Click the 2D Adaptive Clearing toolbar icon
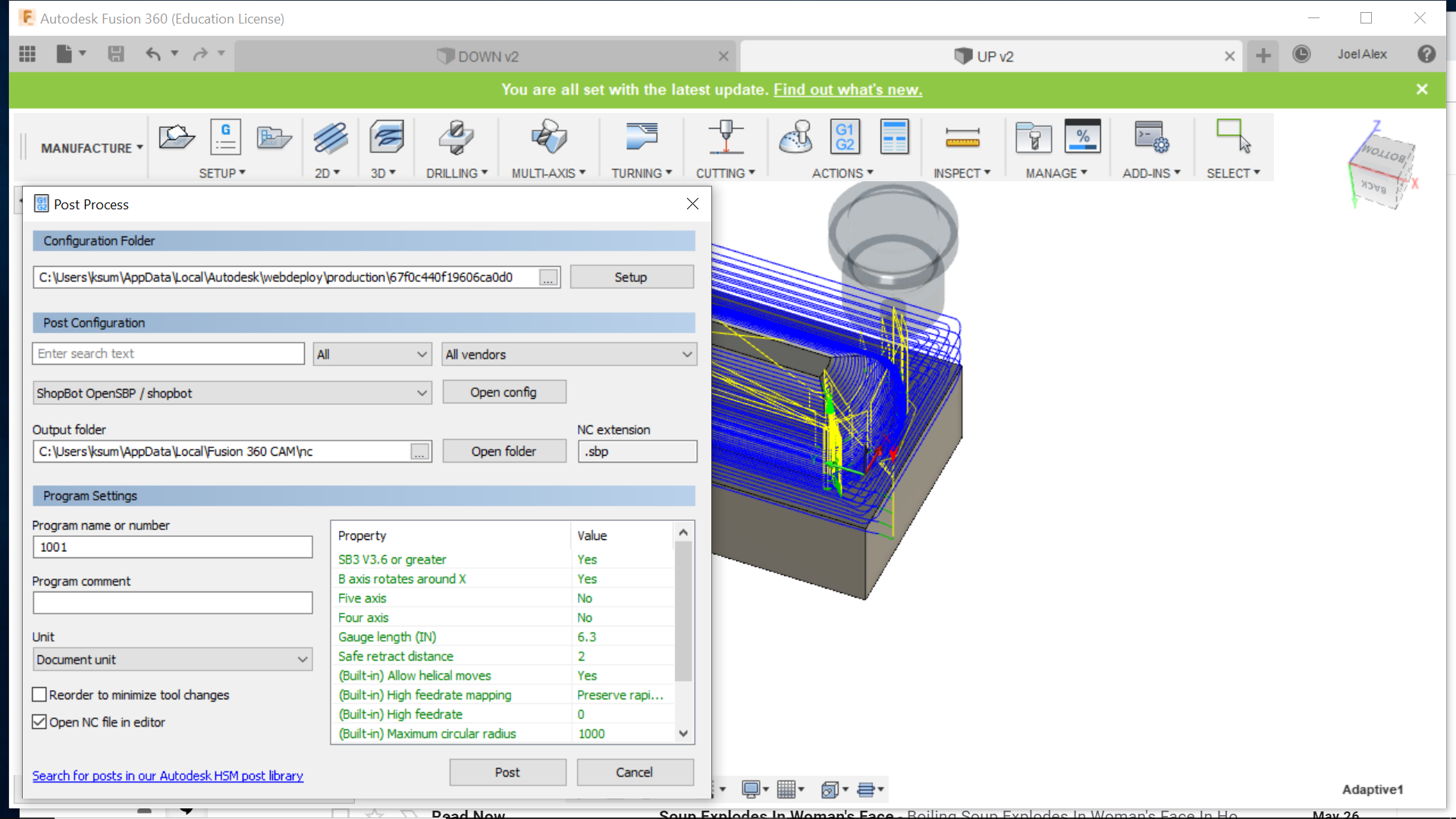The width and height of the screenshot is (1456, 819). [x=331, y=138]
